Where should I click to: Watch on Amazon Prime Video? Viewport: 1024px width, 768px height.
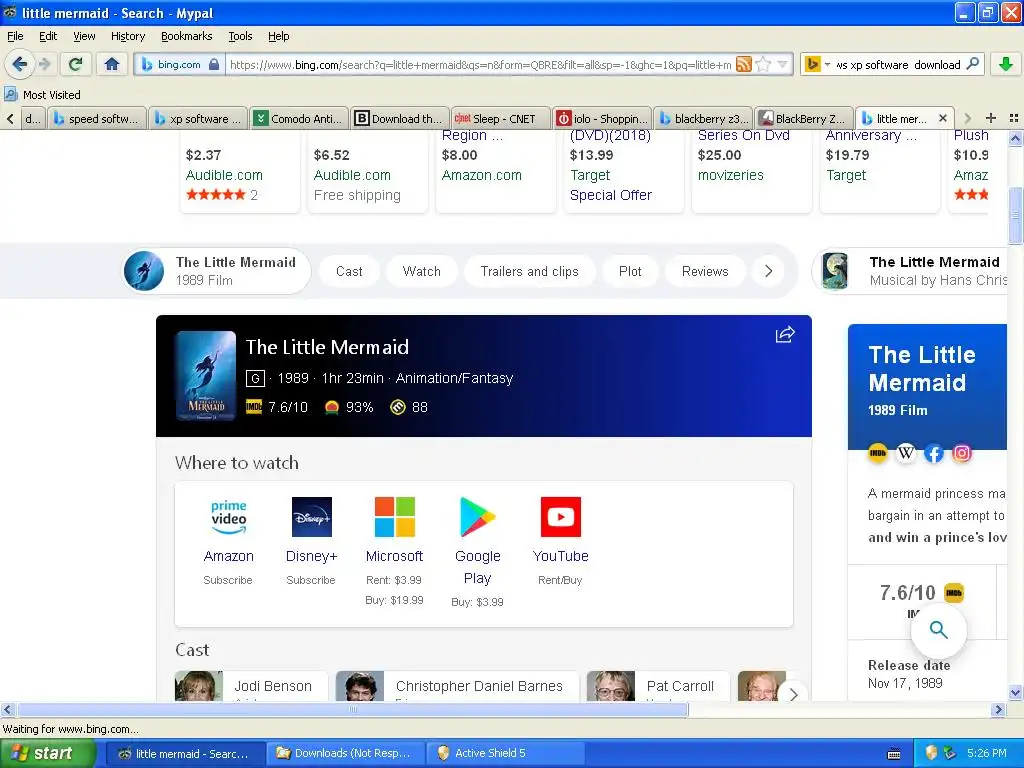[228, 541]
